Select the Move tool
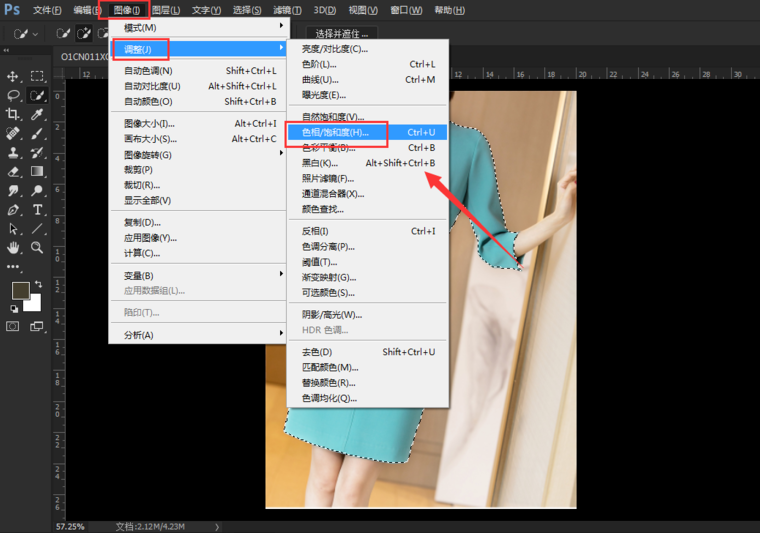760x533 pixels. [13, 76]
